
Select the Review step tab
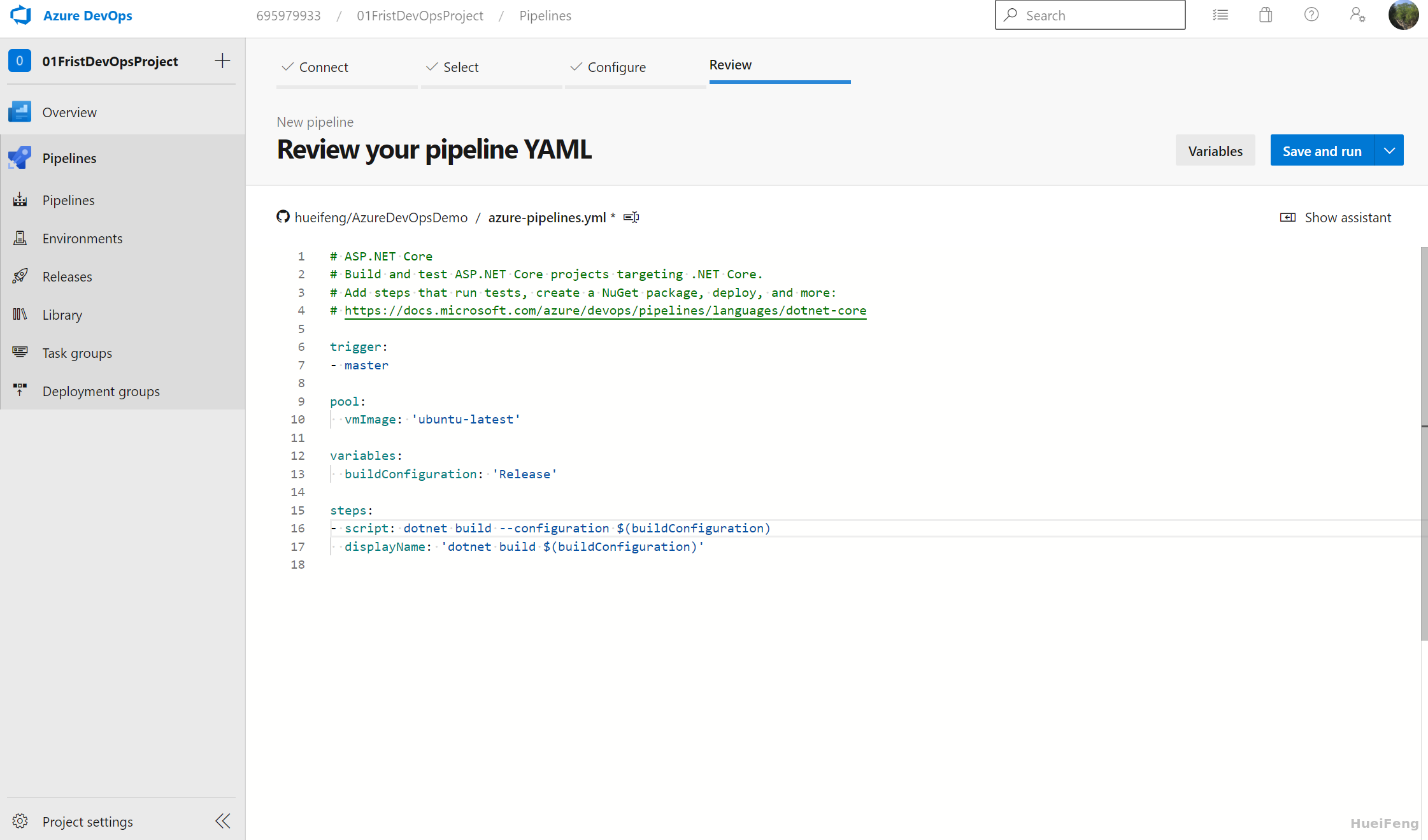[780, 66]
